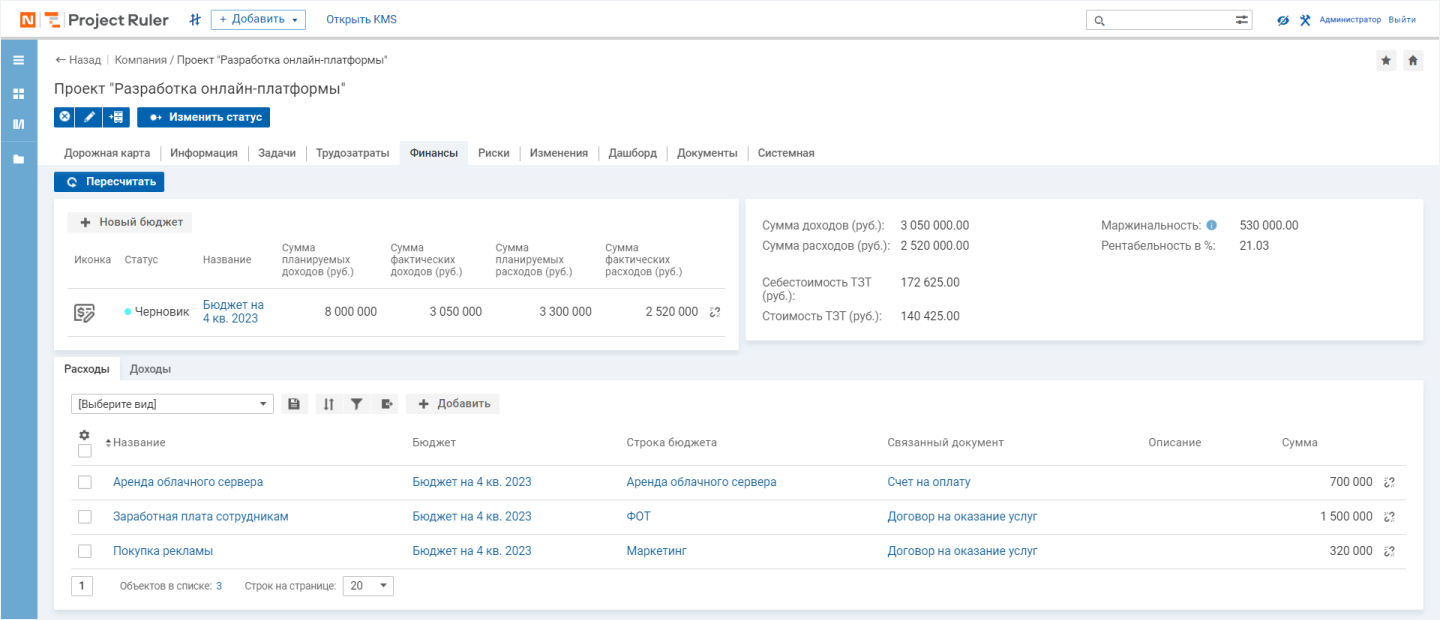Switch to the Информация tab
This screenshot has height=620, width=1440.
(204, 153)
